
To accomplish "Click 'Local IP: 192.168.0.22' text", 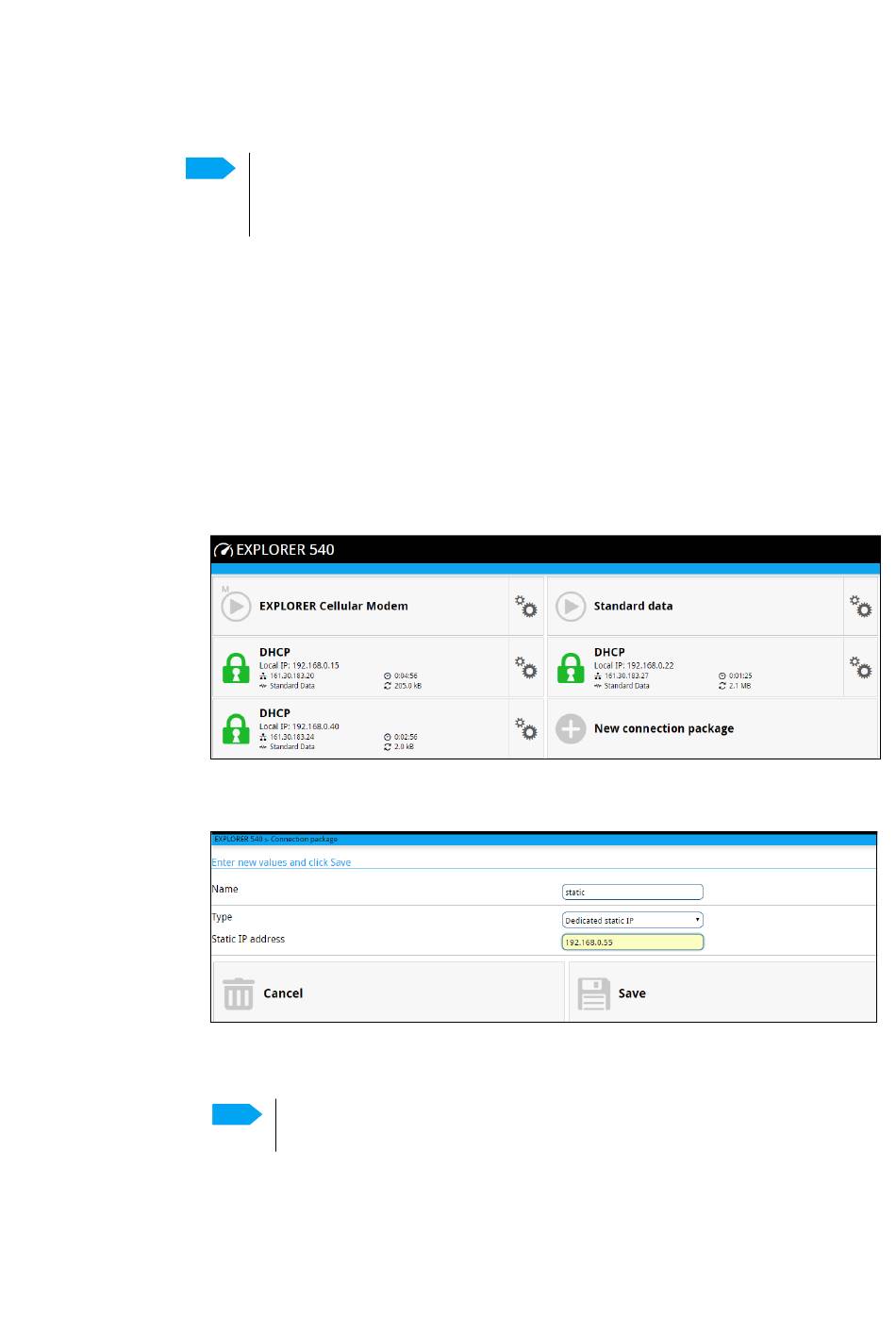I will coord(634,665).
